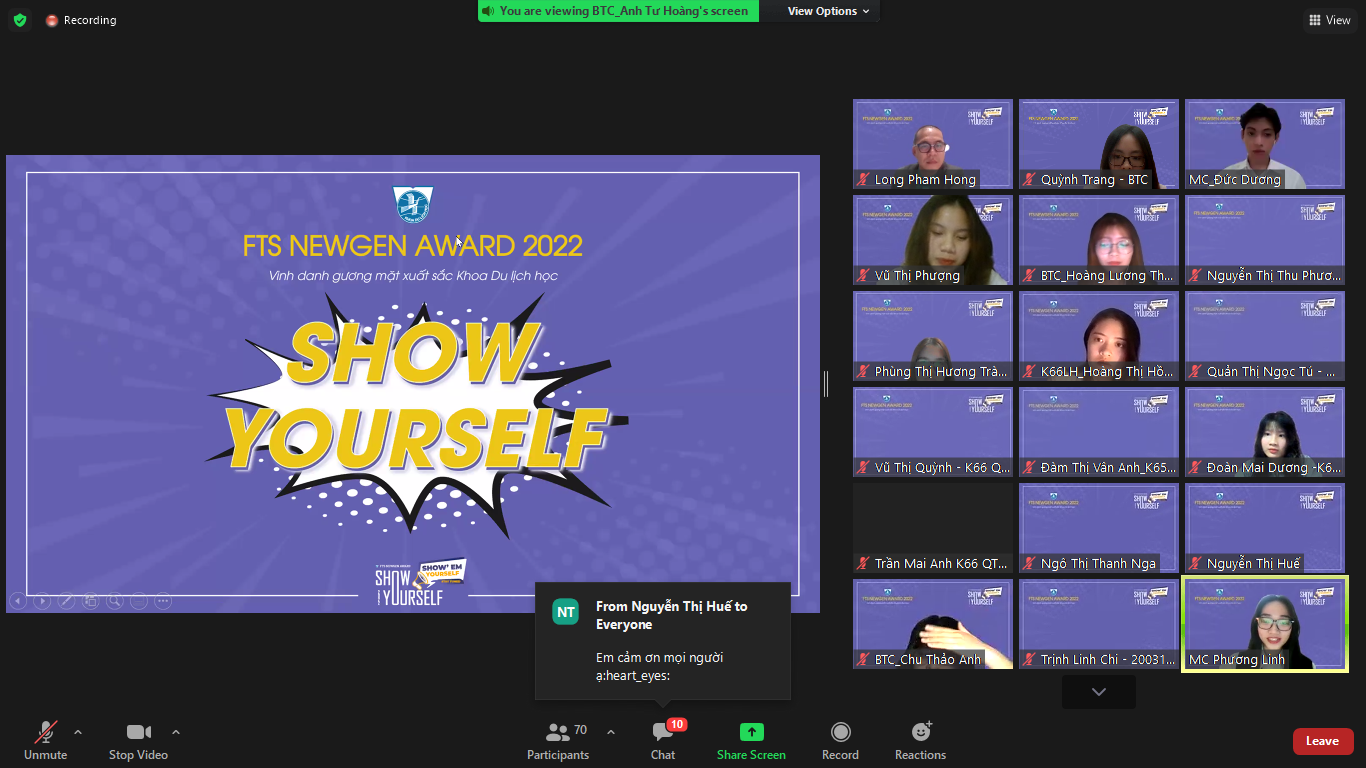Click previous slide arrow in slideshow
The height and width of the screenshot is (768, 1366).
pyautogui.click(x=18, y=601)
